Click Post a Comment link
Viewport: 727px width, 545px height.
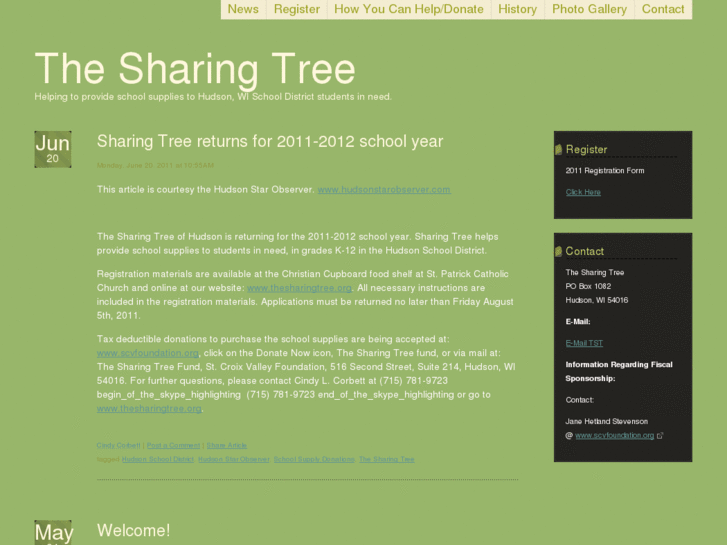coord(173,445)
